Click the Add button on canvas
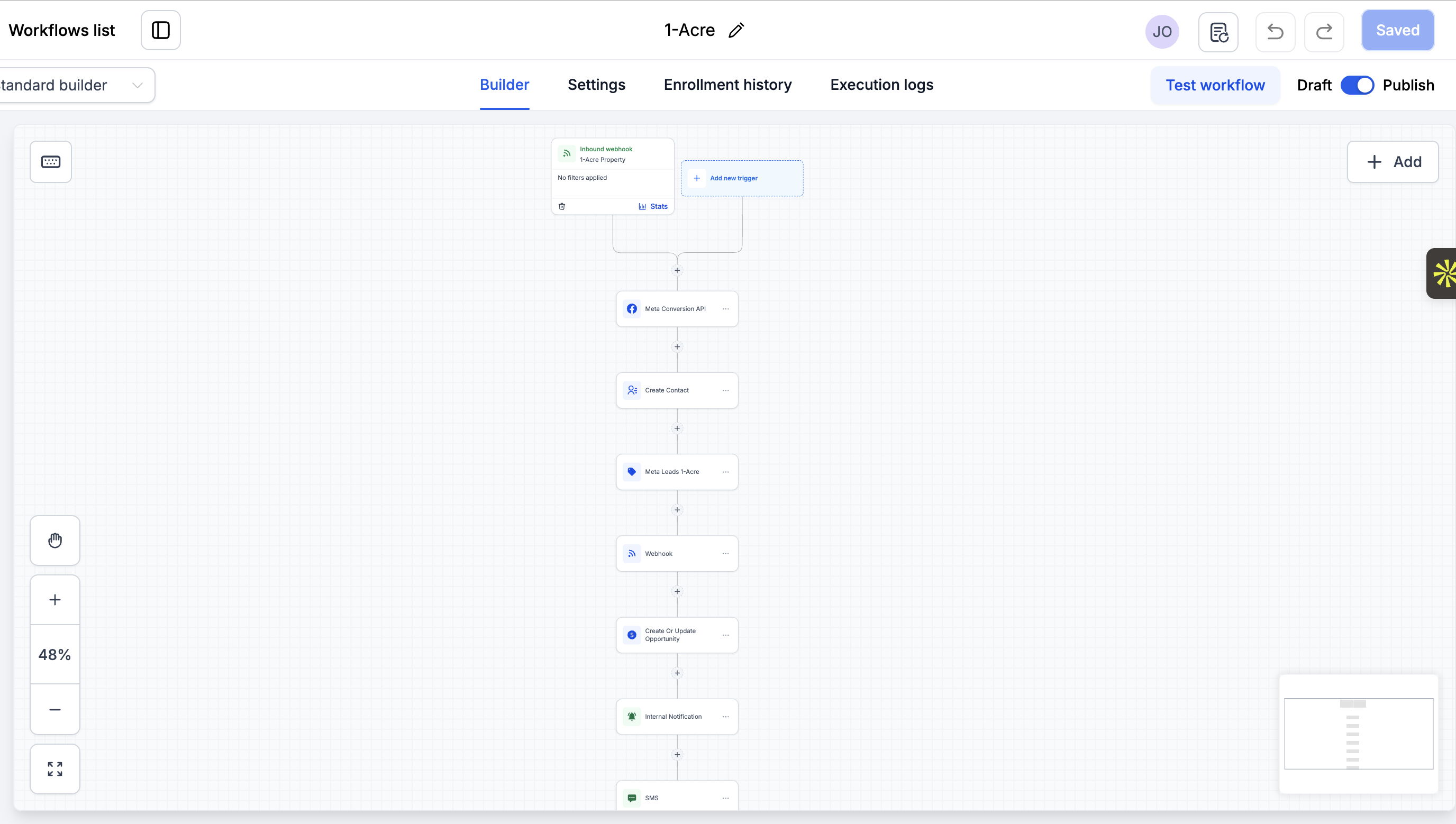 pos(1393,162)
